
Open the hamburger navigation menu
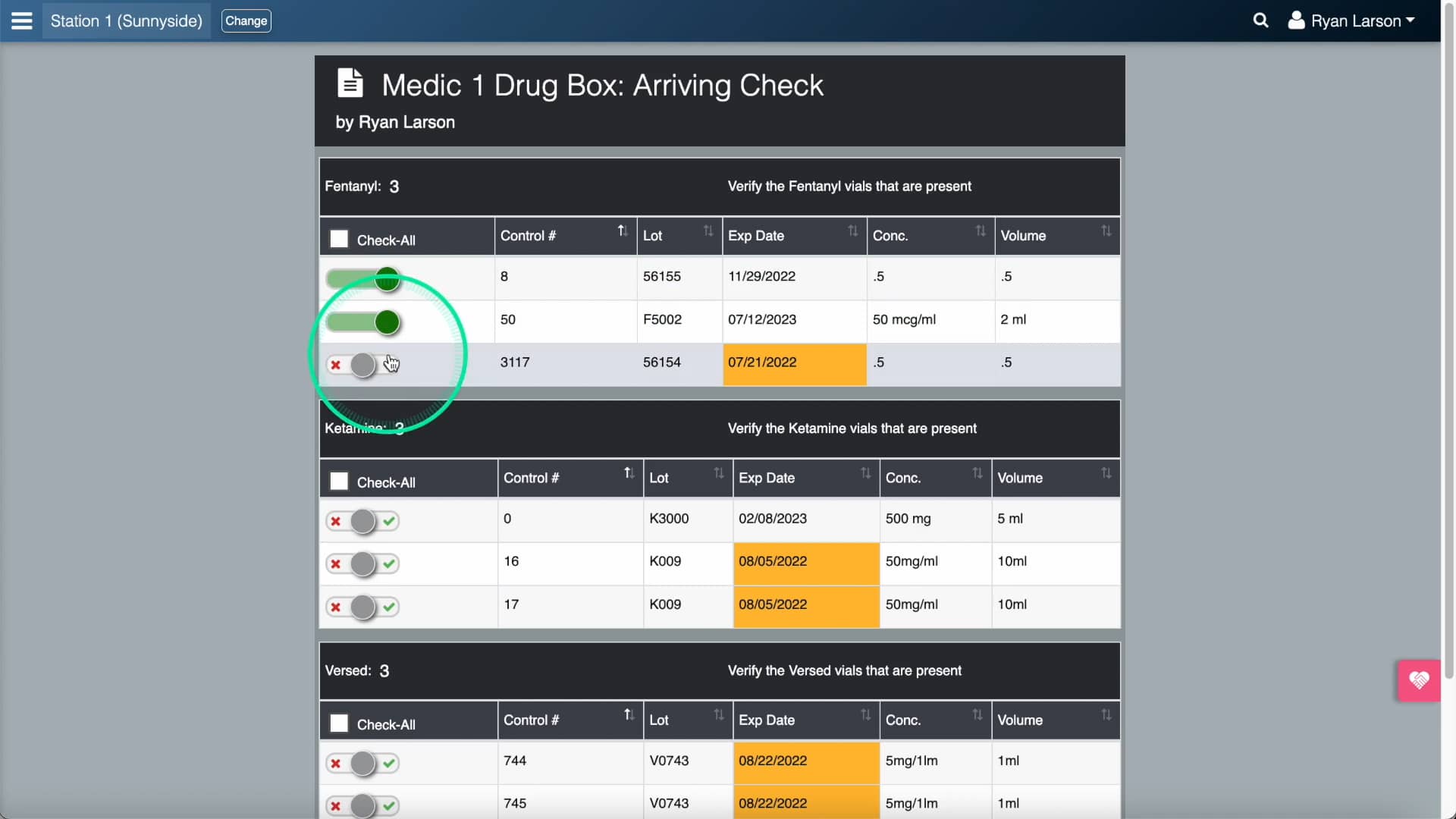(21, 20)
